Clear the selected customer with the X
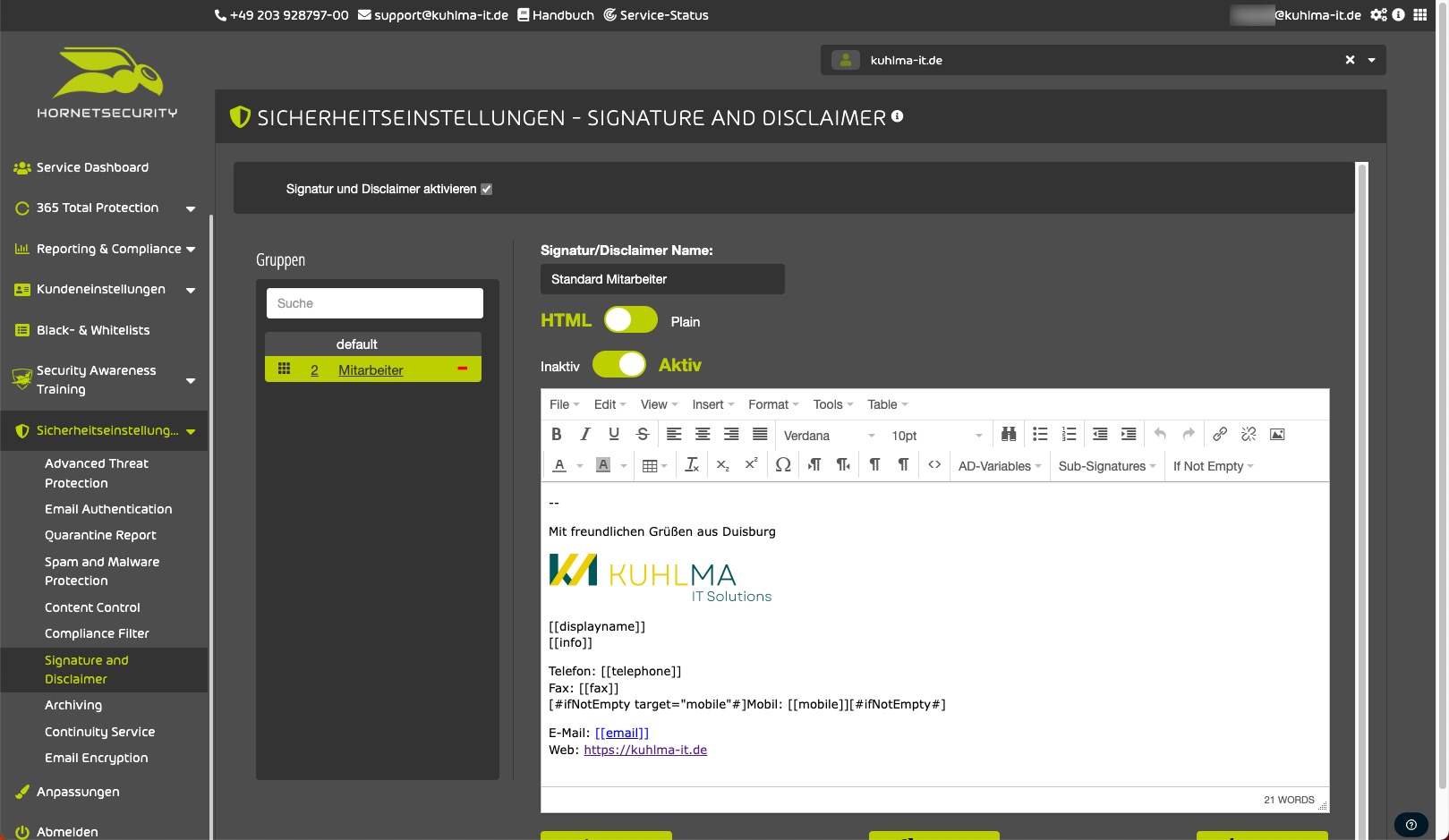Screen dimensions: 1449x840 [x=1350, y=60]
